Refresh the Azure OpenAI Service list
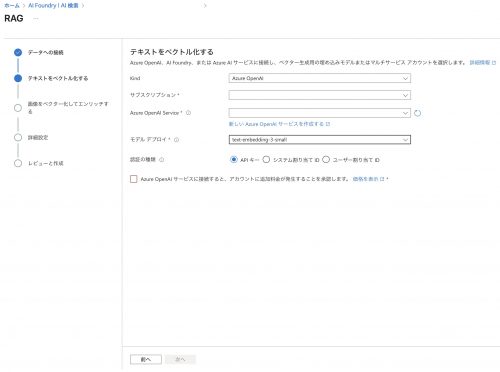The width and height of the screenshot is (500, 372). pos(417,113)
